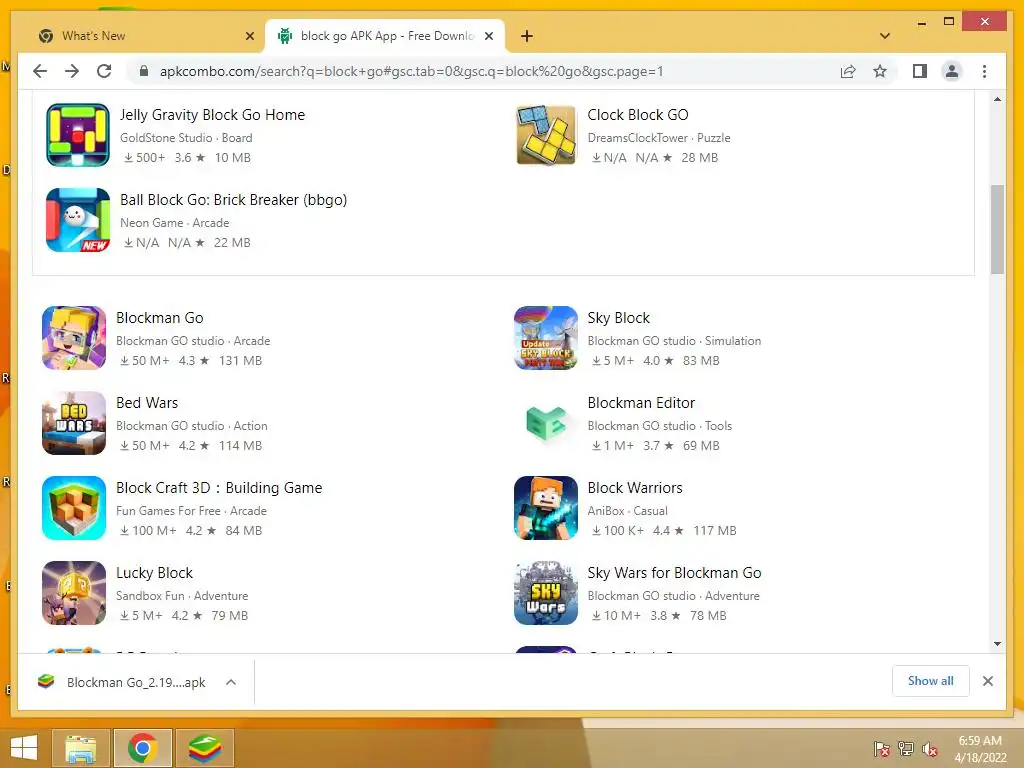Open the Block Warriors title link
Image resolution: width=1024 pixels, height=768 pixels.
[x=635, y=488]
